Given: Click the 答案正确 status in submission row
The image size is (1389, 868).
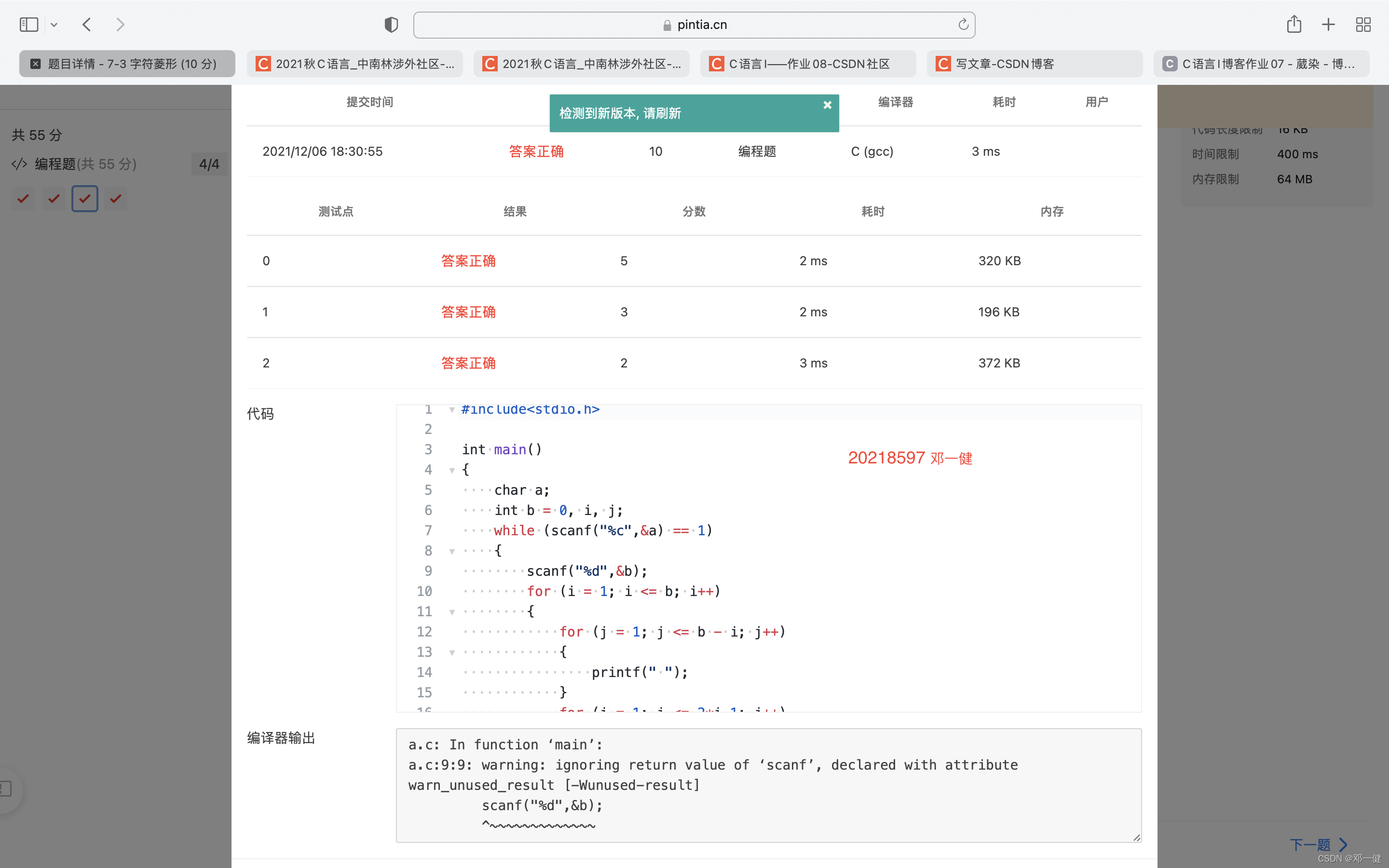Looking at the screenshot, I should tap(536, 151).
